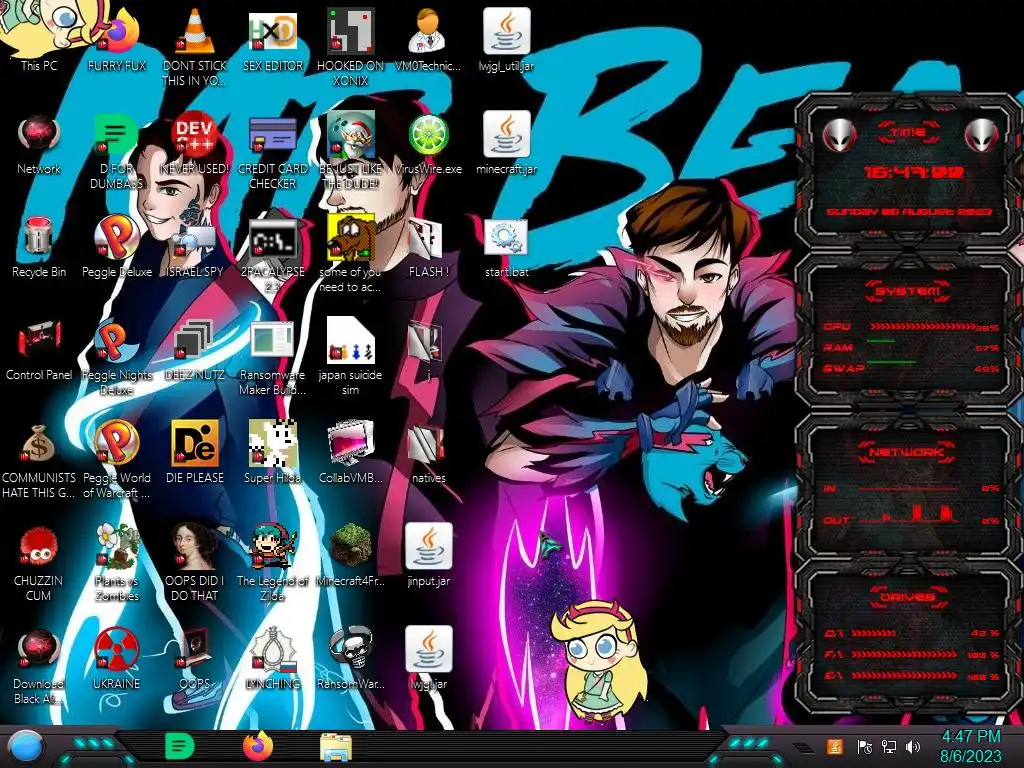This screenshot has width=1024, height=768.
Task: Select the OOPS DID I DO THAT portrait icon
Action: coord(195,546)
